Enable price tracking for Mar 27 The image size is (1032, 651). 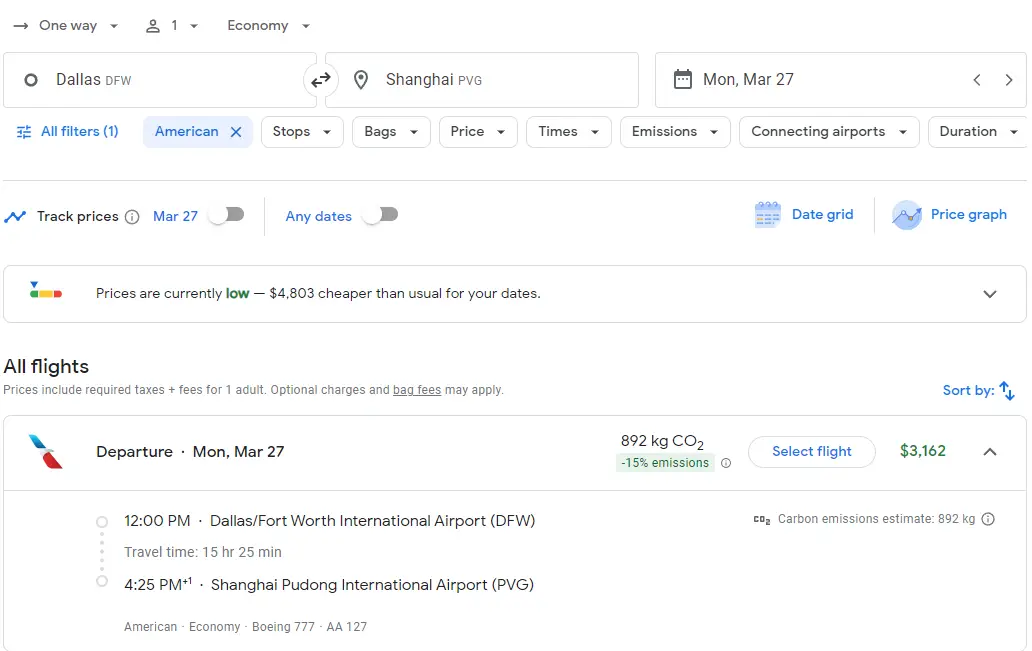click(x=226, y=215)
